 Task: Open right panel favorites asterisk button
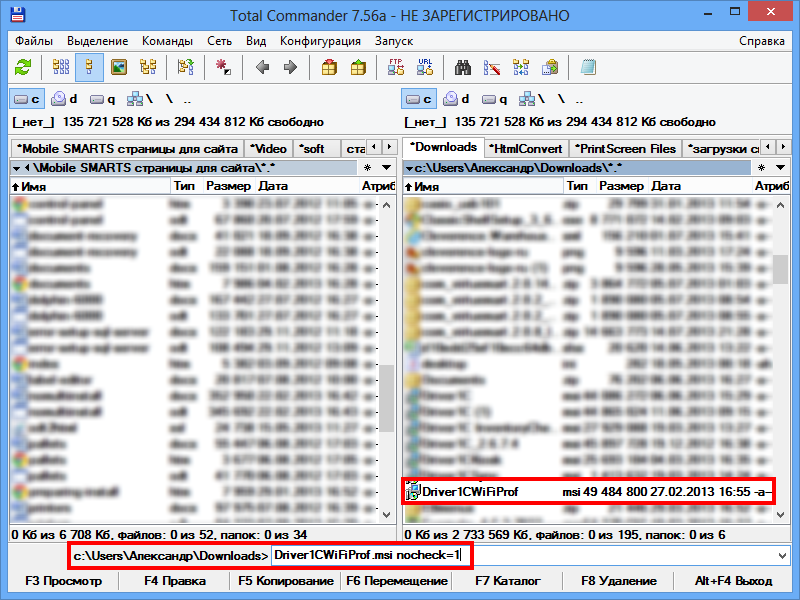pyautogui.click(x=761, y=167)
